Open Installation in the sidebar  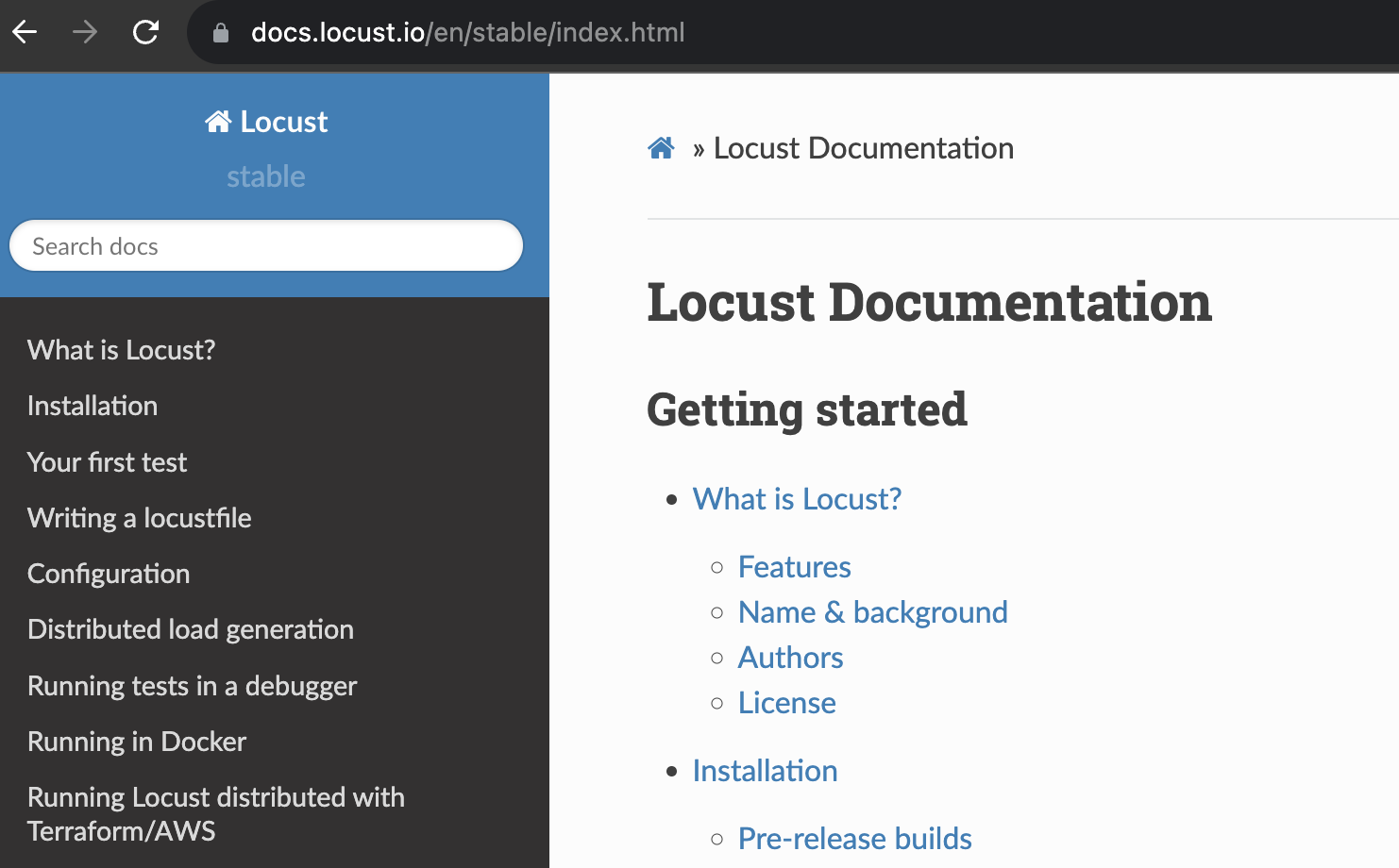coord(93,406)
